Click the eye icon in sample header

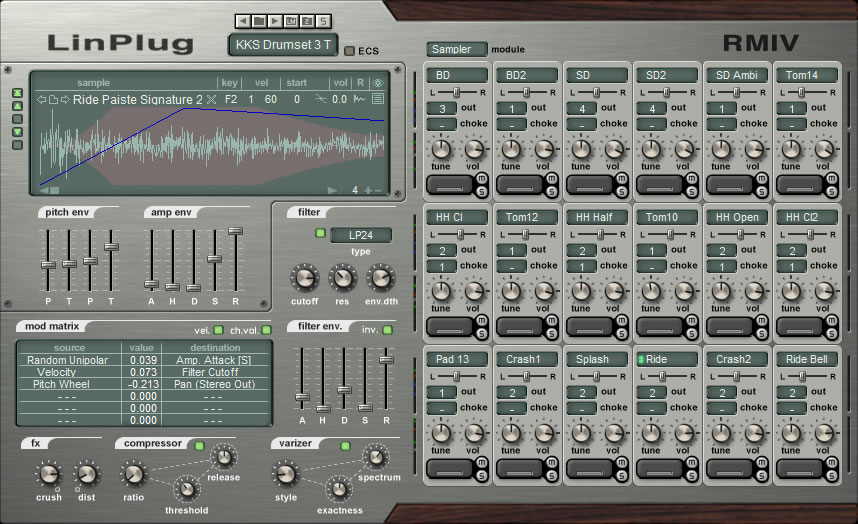378,83
